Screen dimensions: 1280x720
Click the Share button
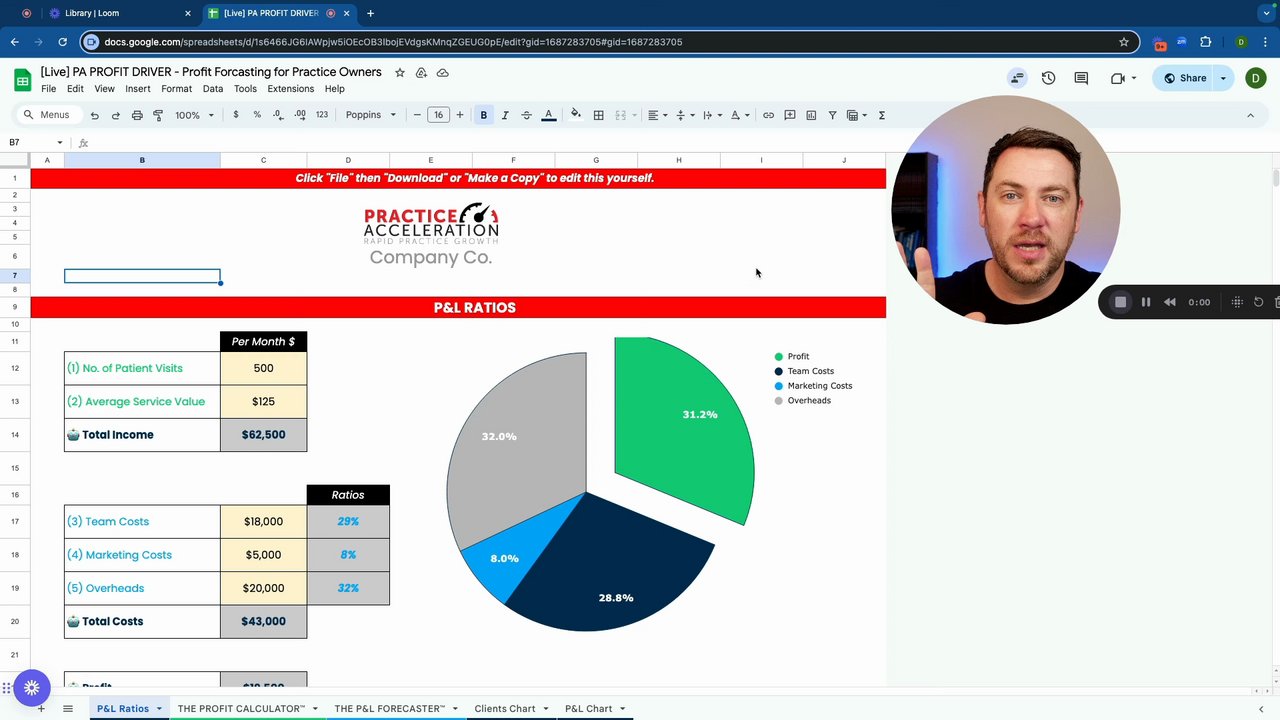click(x=1184, y=78)
